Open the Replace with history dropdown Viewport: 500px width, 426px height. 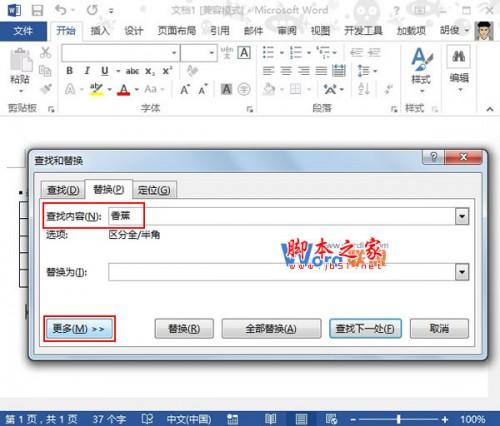(462, 272)
